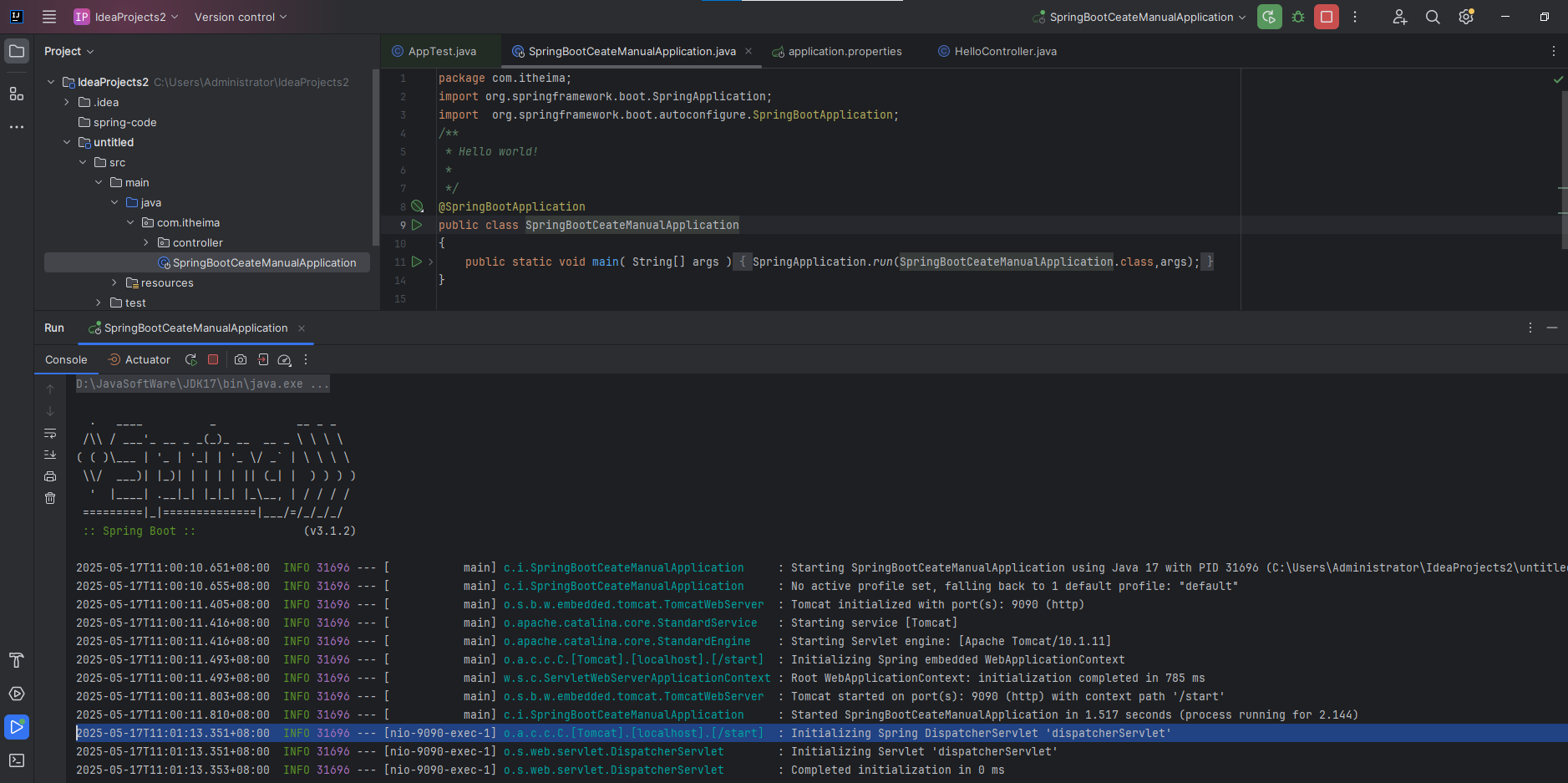Screen dimensions: 1568x783
Task: Expand the resources folder
Action: [114, 282]
